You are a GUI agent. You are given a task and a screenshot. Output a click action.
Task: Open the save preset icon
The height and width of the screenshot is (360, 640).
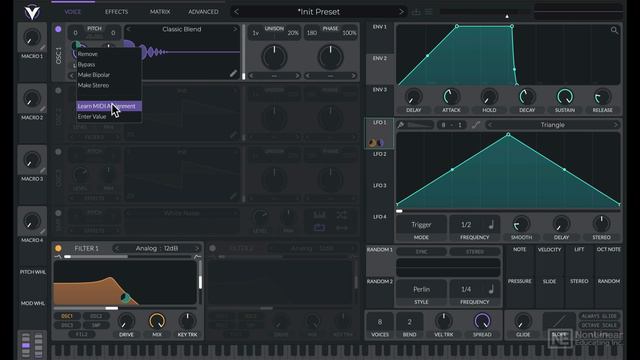[x=416, y=12]
